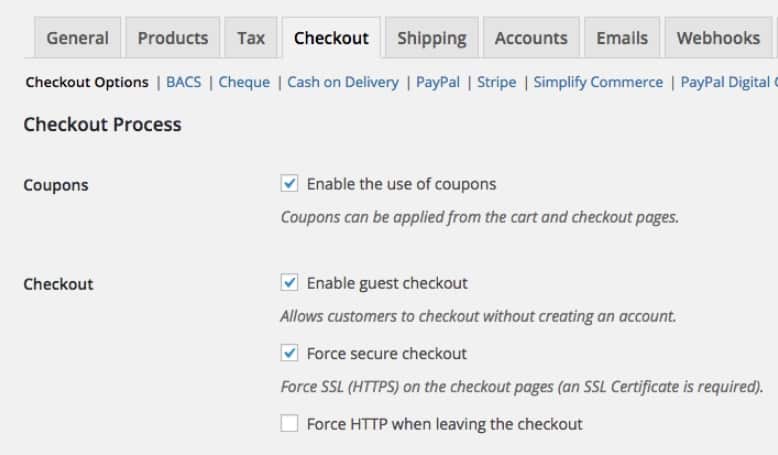Open the Tax tab

pyautogui.click(x=251, y=38)
